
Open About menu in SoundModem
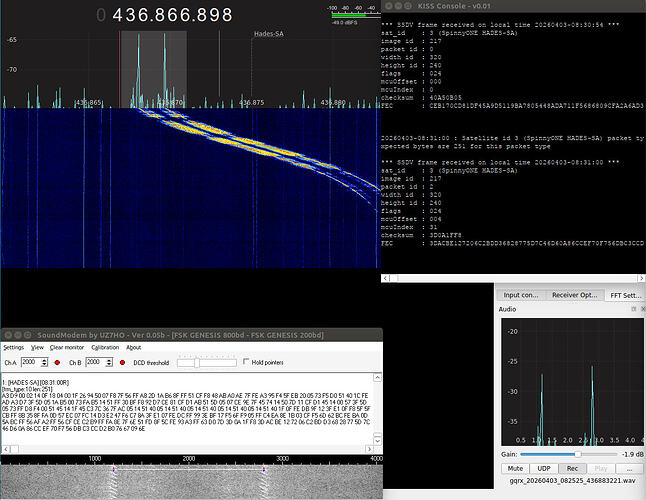pos(133,348)
